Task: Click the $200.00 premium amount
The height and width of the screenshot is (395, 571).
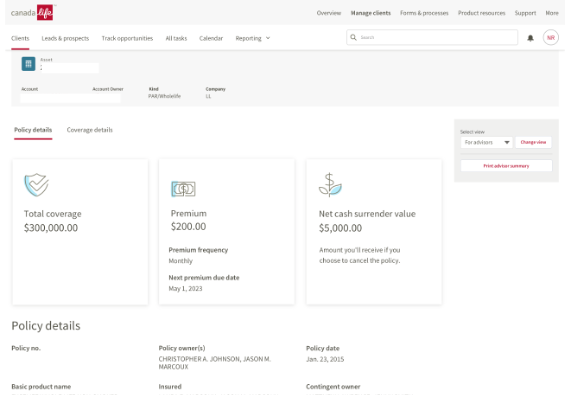Action: pos(188,226)
